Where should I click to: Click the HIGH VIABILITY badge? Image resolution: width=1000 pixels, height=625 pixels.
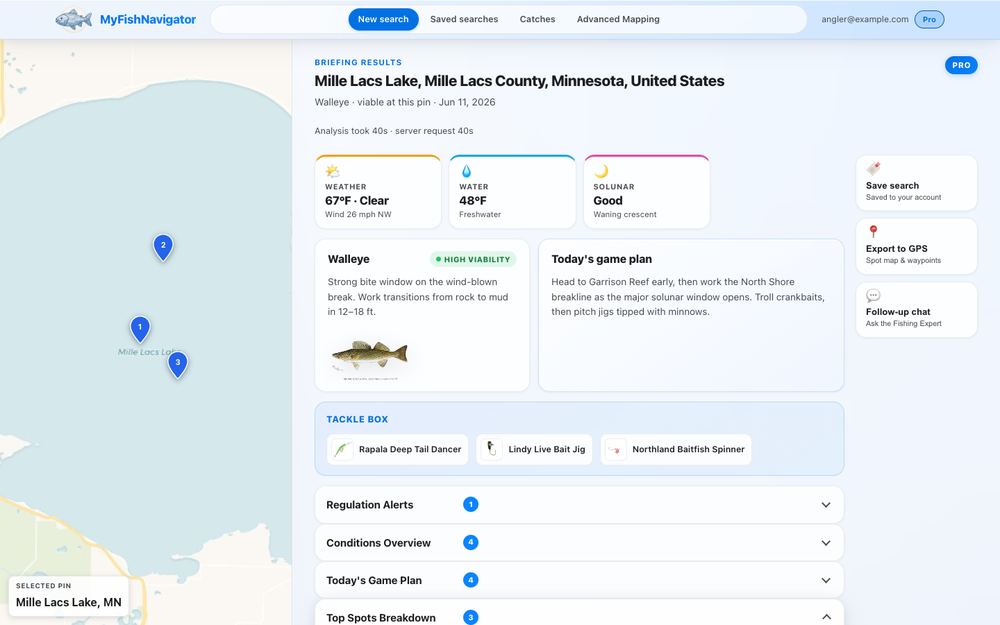473,260
